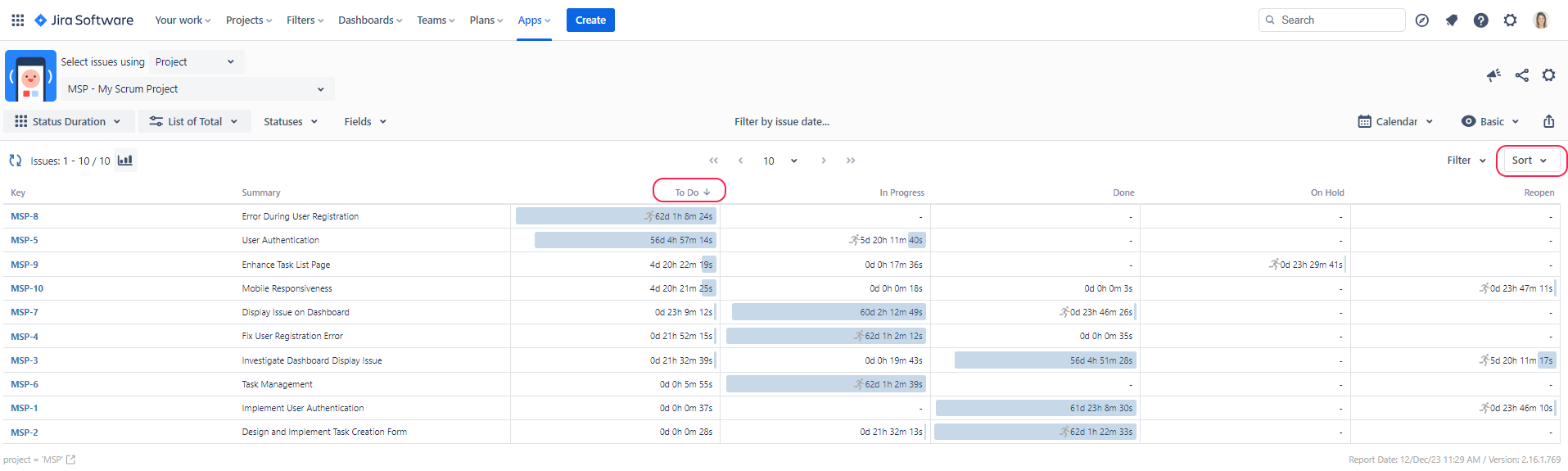Open the notifications icon in top bar

coord(1451,20)
